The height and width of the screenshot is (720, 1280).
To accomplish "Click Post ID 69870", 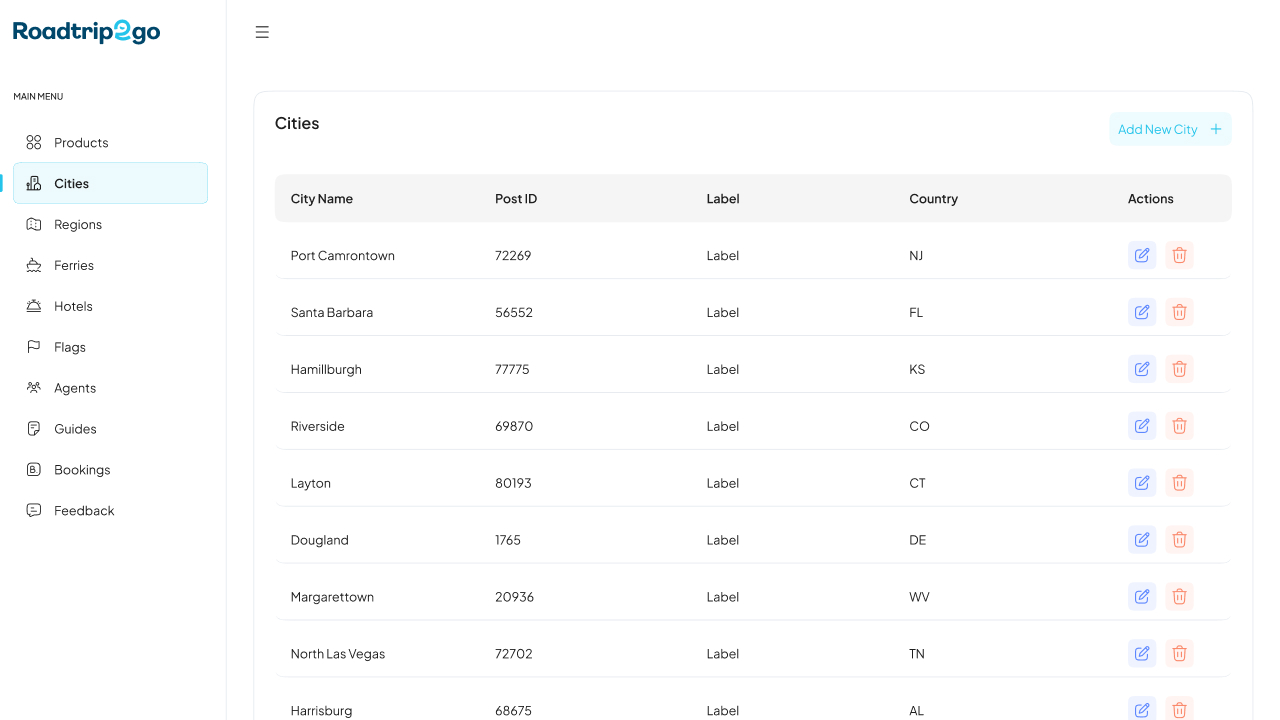I will (514, 427).
